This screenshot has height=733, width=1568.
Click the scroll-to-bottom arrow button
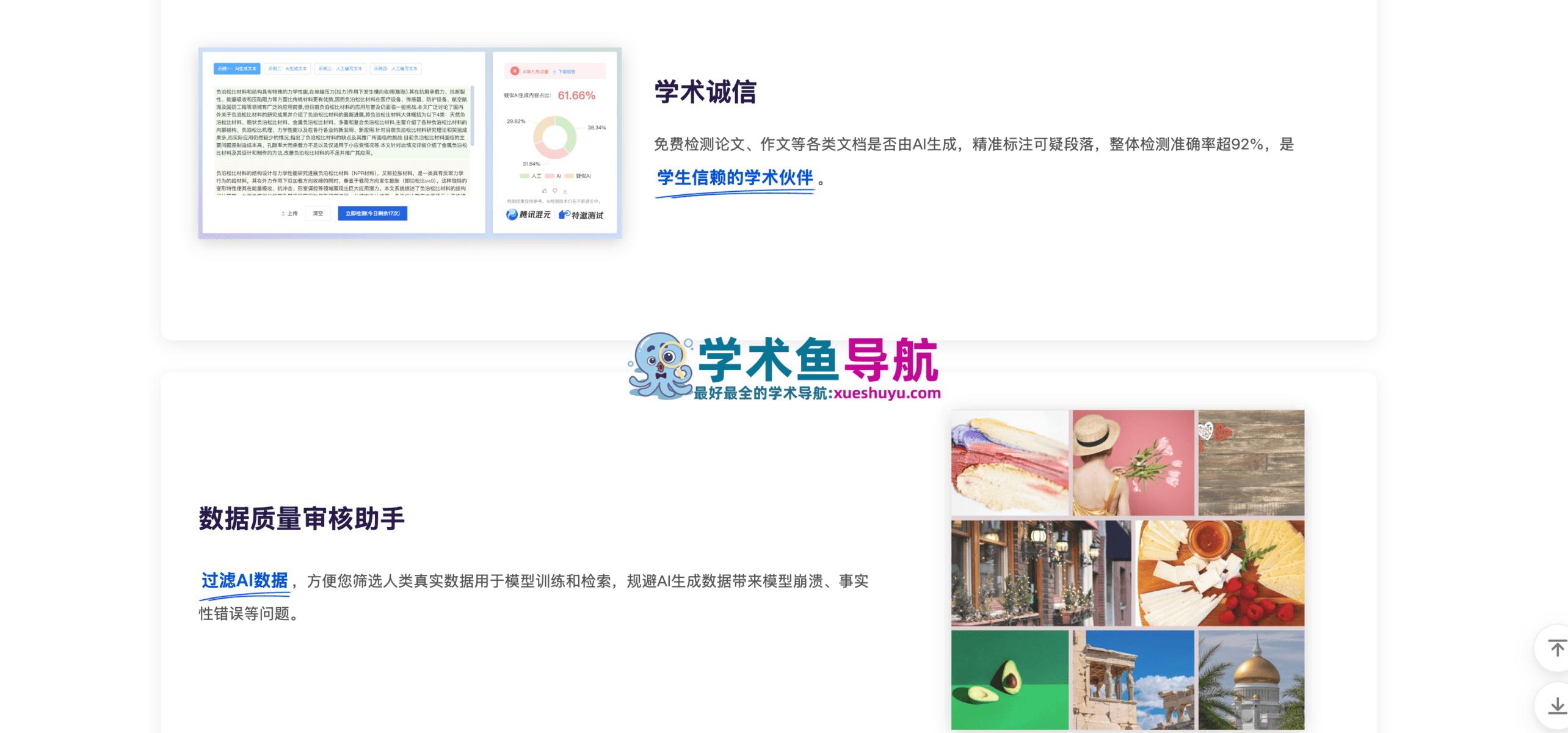click(x=1556, y=706)
